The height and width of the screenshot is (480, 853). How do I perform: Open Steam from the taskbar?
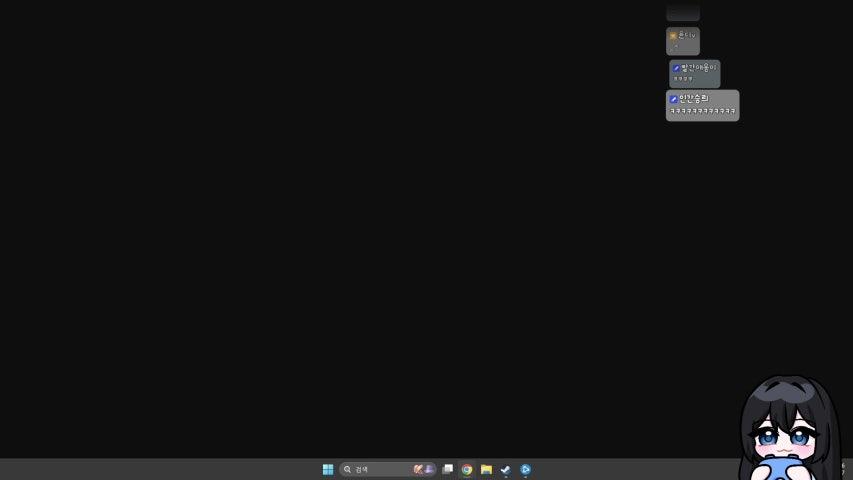[506, 469]
